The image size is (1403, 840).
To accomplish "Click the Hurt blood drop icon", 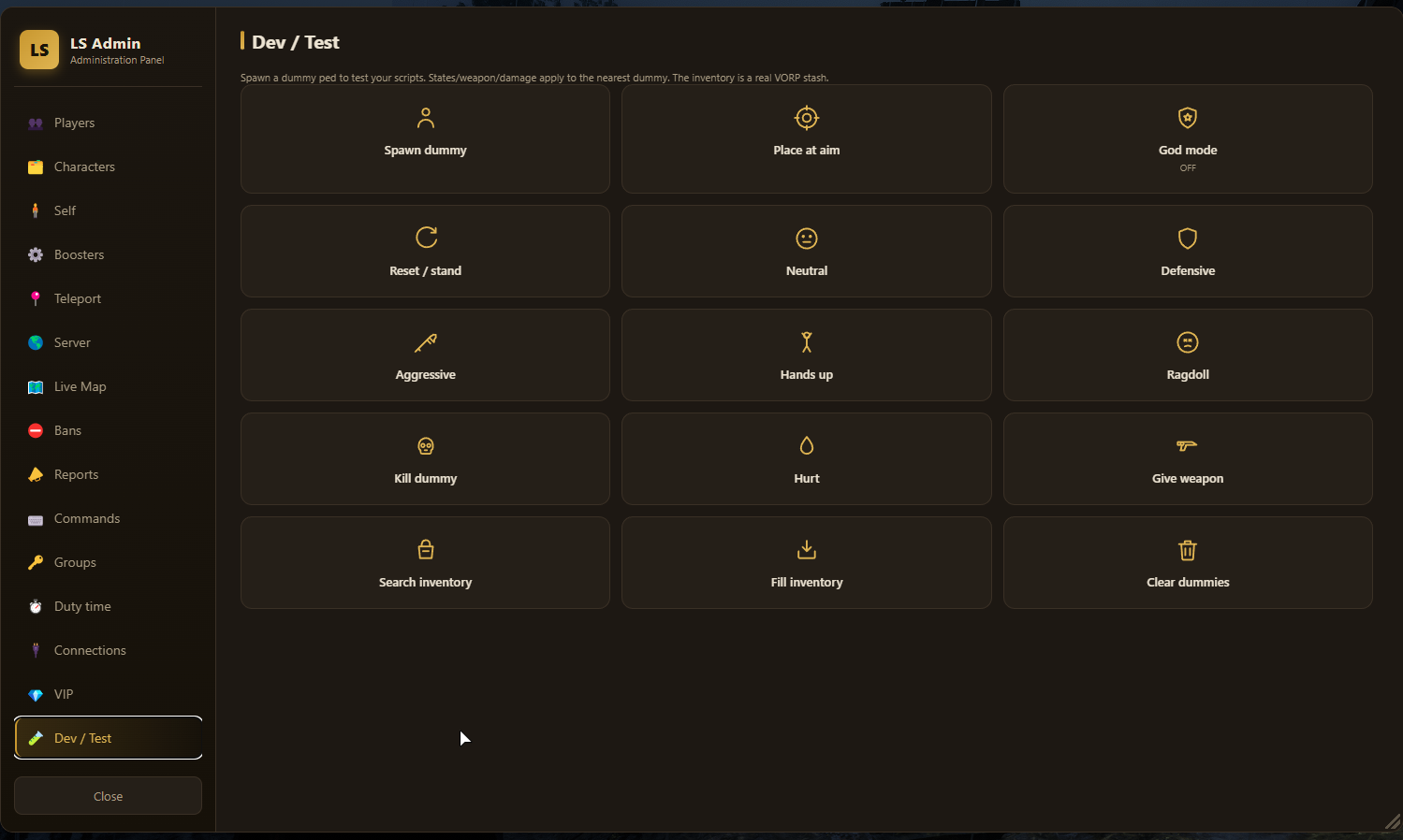I will pyautogui.click(x=807, y=446).
